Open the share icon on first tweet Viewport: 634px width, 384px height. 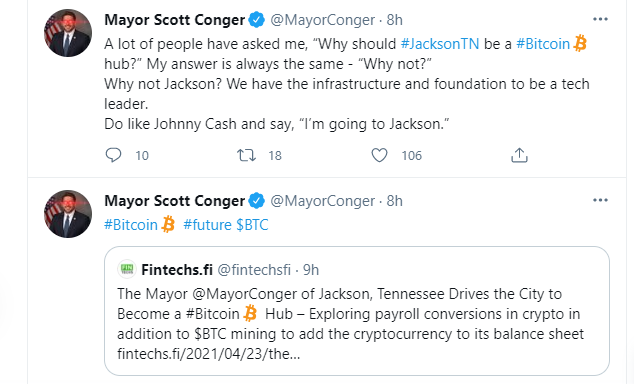click(x=519, y=155)
